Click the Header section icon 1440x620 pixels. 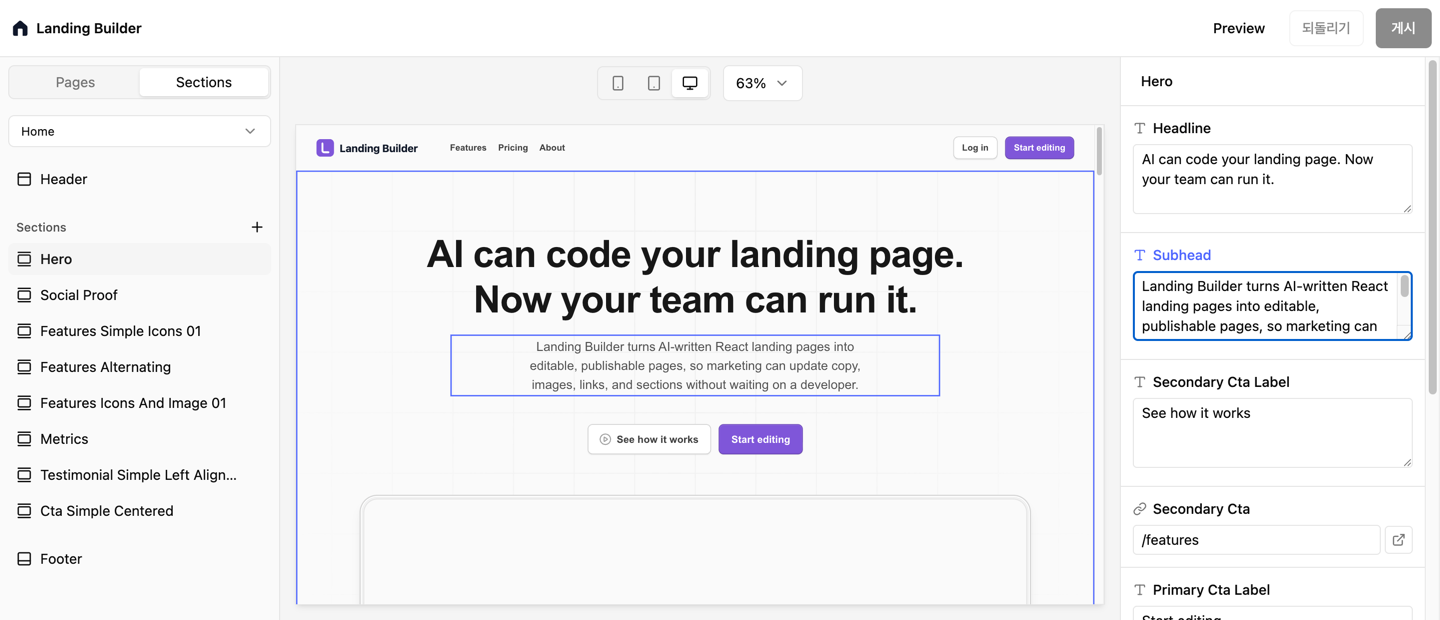pyautogui.click(x=24, y=179)
